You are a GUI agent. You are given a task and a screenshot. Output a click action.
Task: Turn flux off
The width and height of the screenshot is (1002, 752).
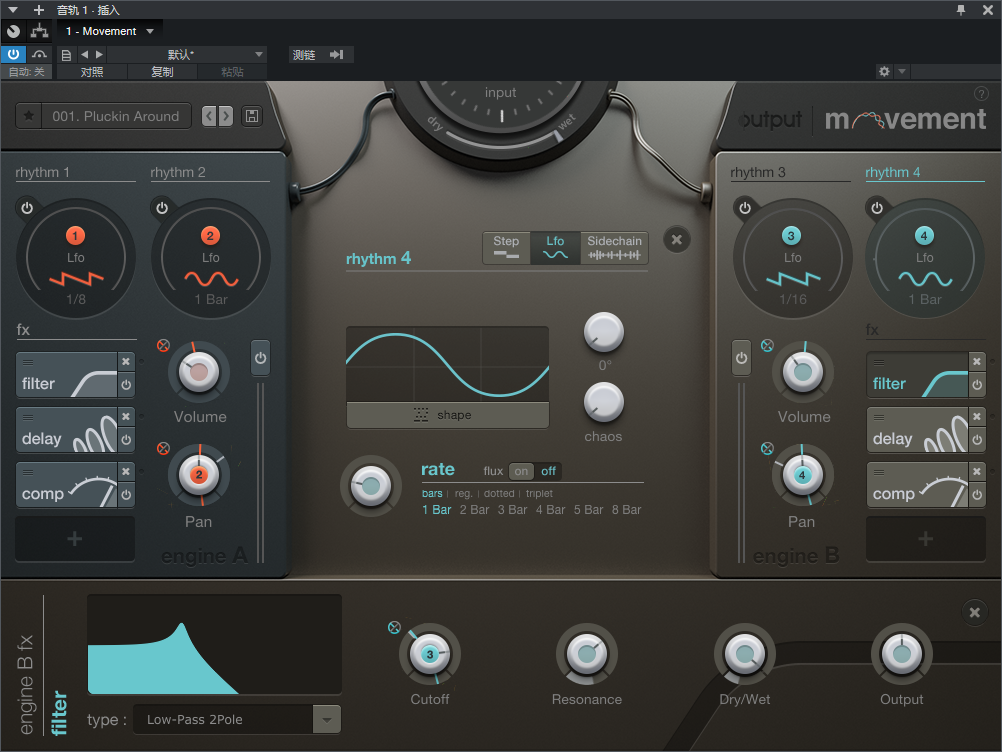[x=548, y=472]
